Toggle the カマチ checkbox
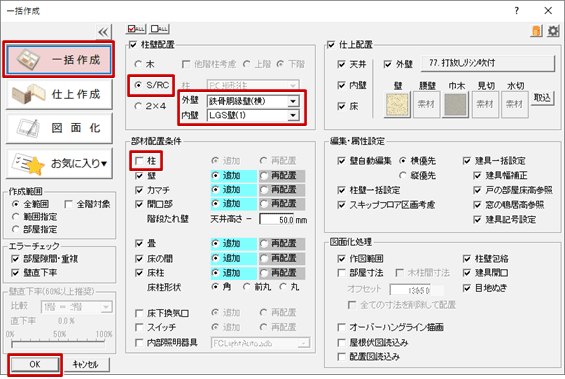 [139, 190]
